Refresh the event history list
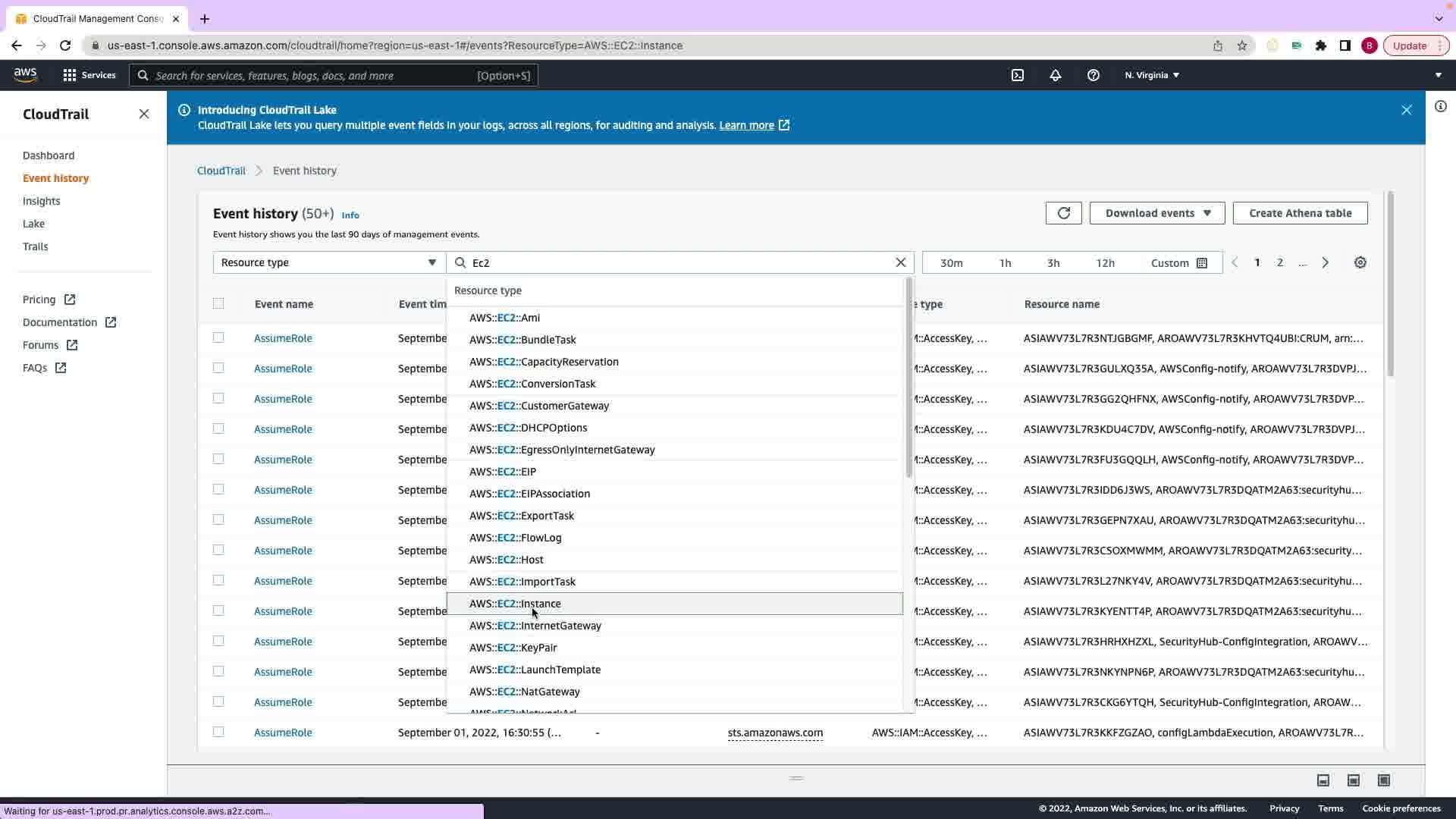This screenshot has width=1456, height=819. pos(1063,213)
